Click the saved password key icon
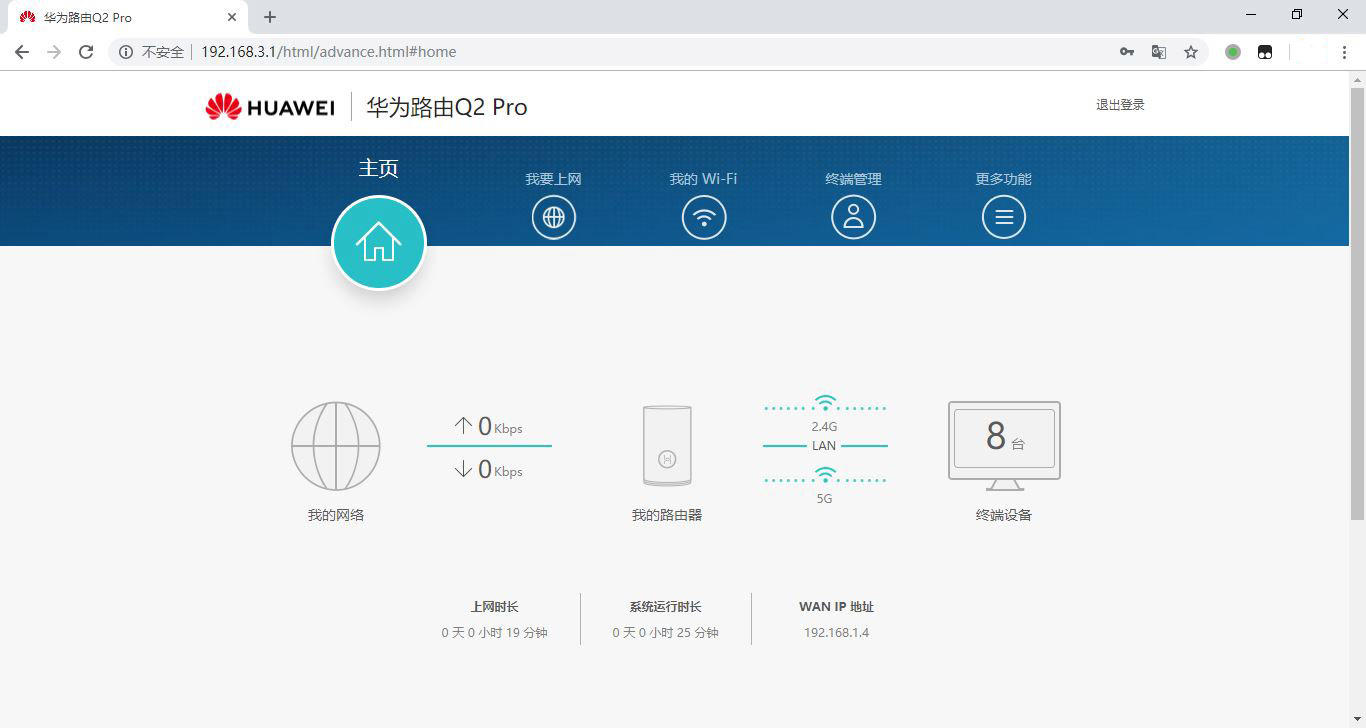Viewport: 1366px width, 728px height. [1127, 52]
